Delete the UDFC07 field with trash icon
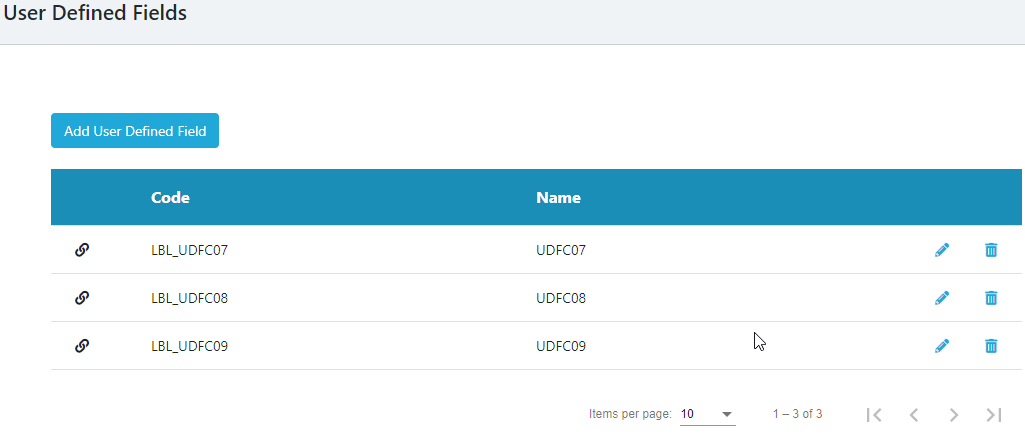 [x=991, y=250]
